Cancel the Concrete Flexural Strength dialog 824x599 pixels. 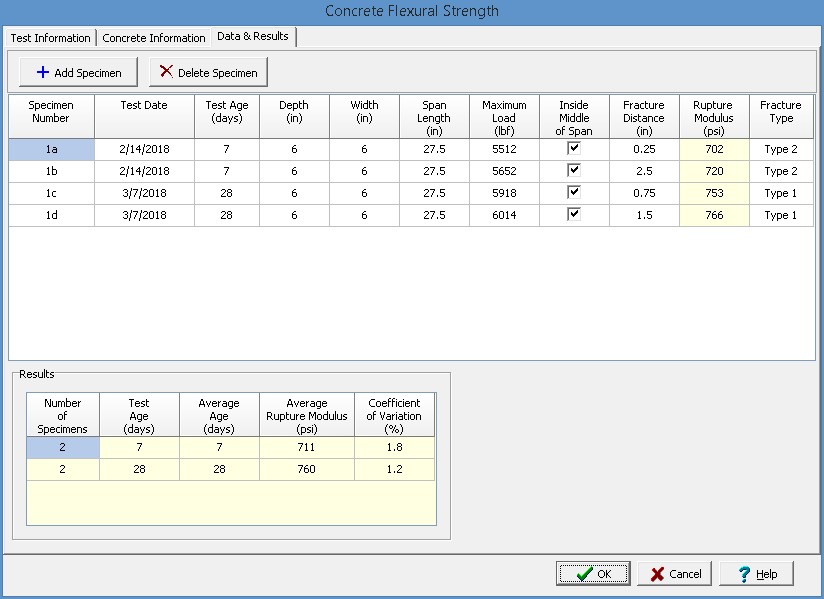pyautogui.click(x=674, y=574)
